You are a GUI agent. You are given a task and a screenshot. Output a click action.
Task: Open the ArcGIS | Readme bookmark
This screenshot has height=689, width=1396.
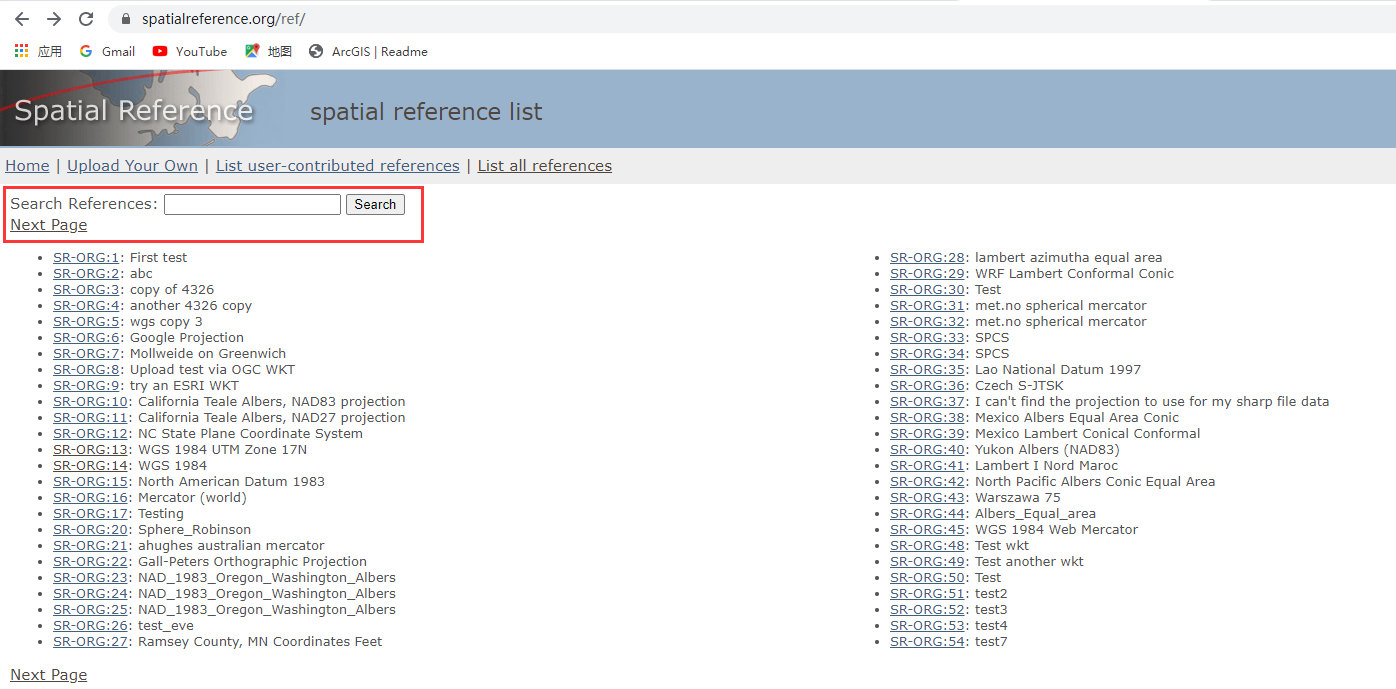[x=368, y=51]
